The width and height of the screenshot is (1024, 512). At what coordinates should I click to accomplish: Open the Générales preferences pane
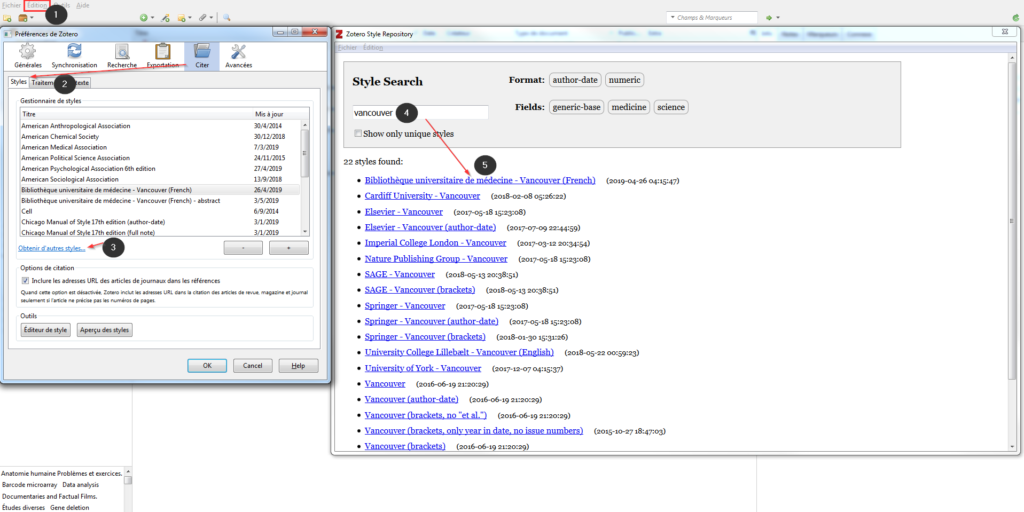pos(28,56)
